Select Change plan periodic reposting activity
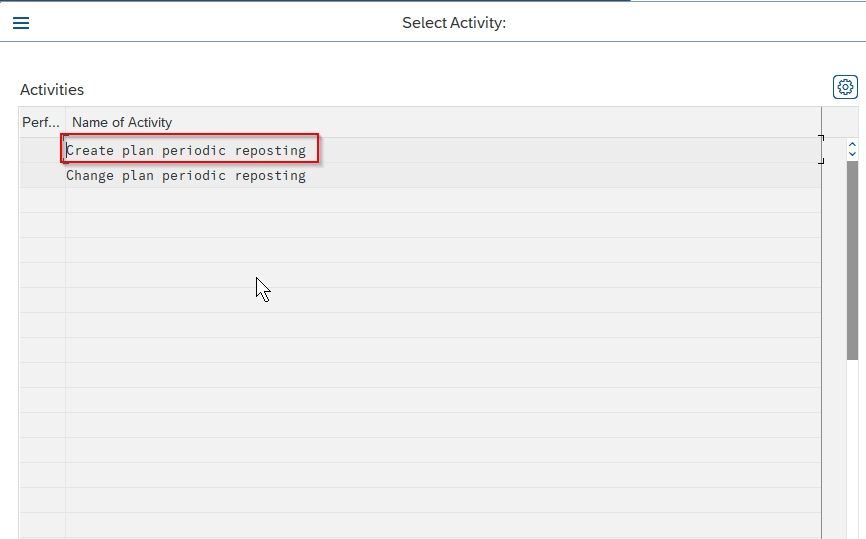This screenshot has height=539, width=866. pyautogui.click(x=186, y=176)
